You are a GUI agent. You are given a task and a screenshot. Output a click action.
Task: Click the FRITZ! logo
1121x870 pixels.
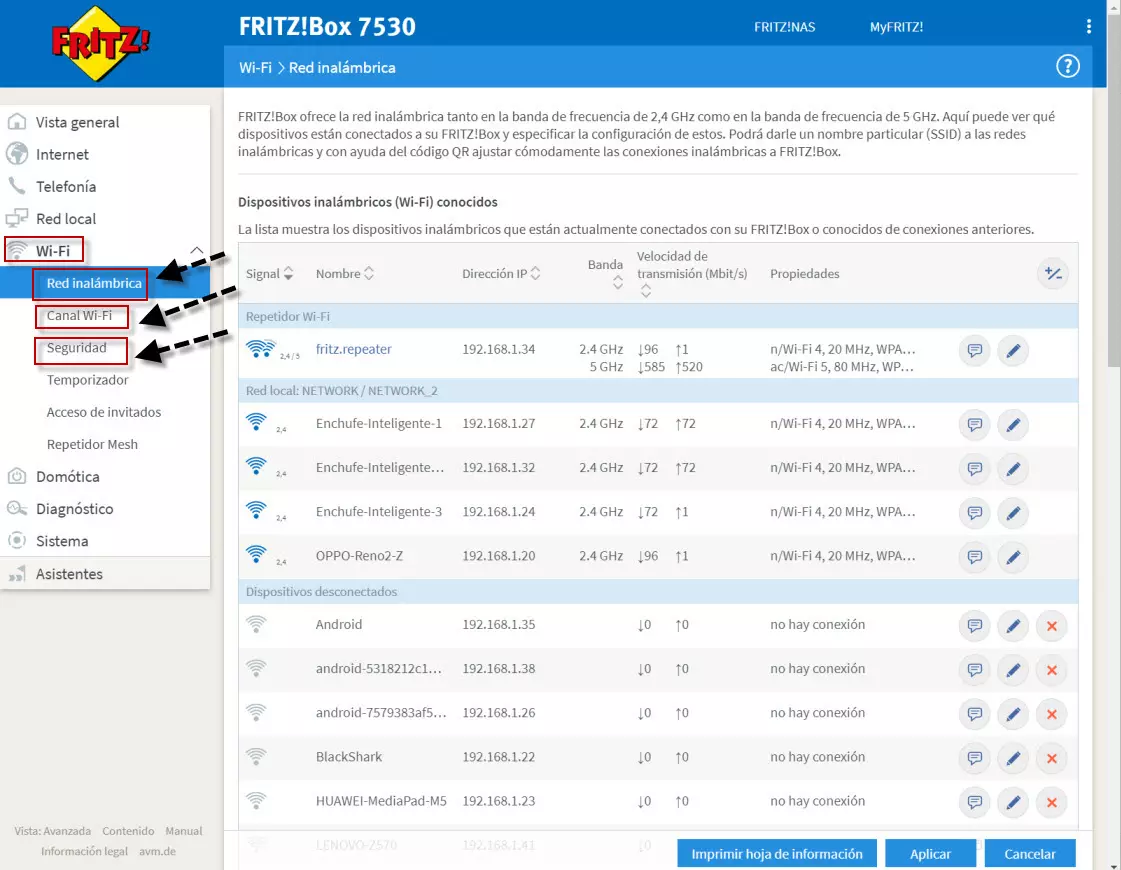(x=101, y=43)
